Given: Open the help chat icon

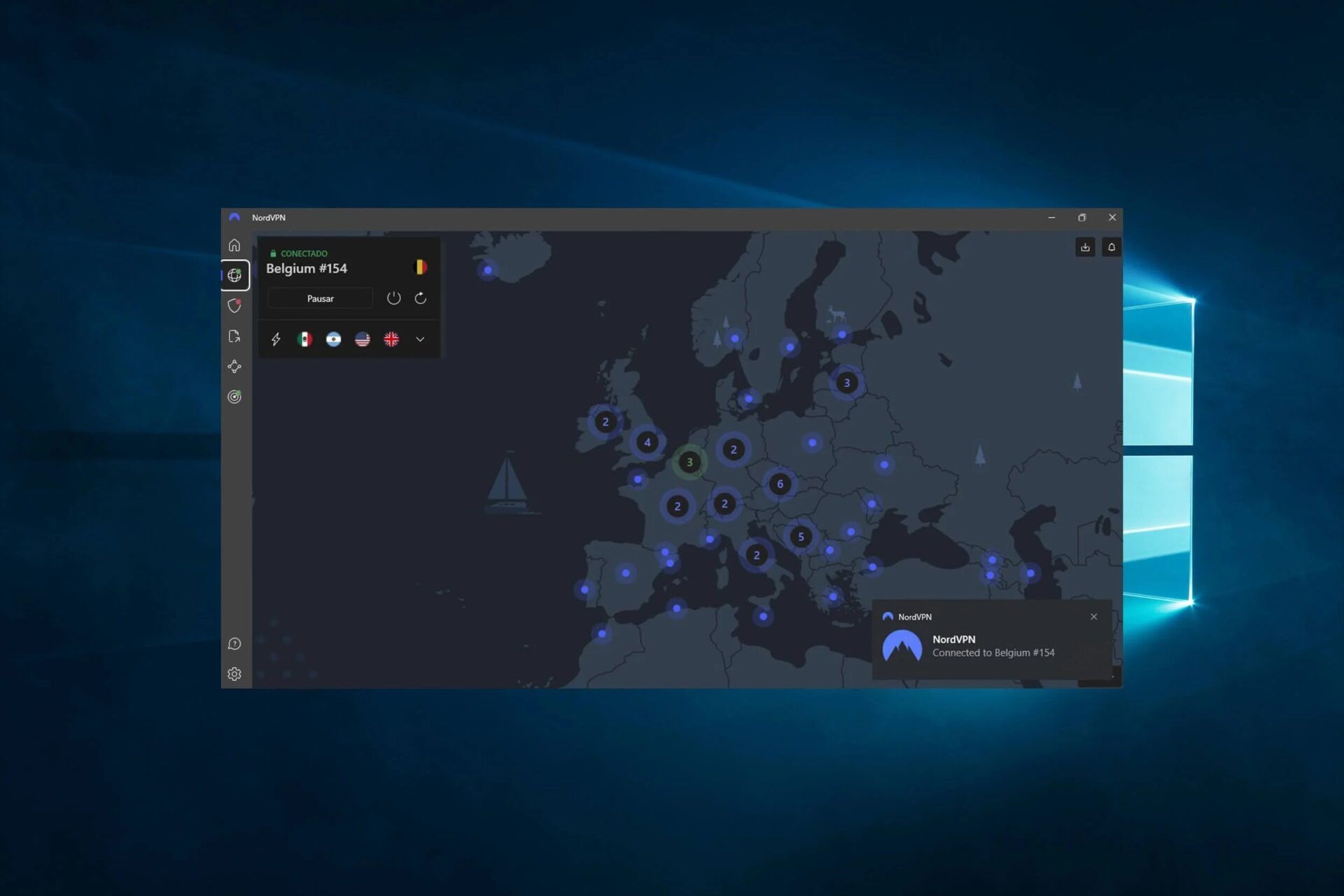Looking at the screenshot, I should [234, 644].
